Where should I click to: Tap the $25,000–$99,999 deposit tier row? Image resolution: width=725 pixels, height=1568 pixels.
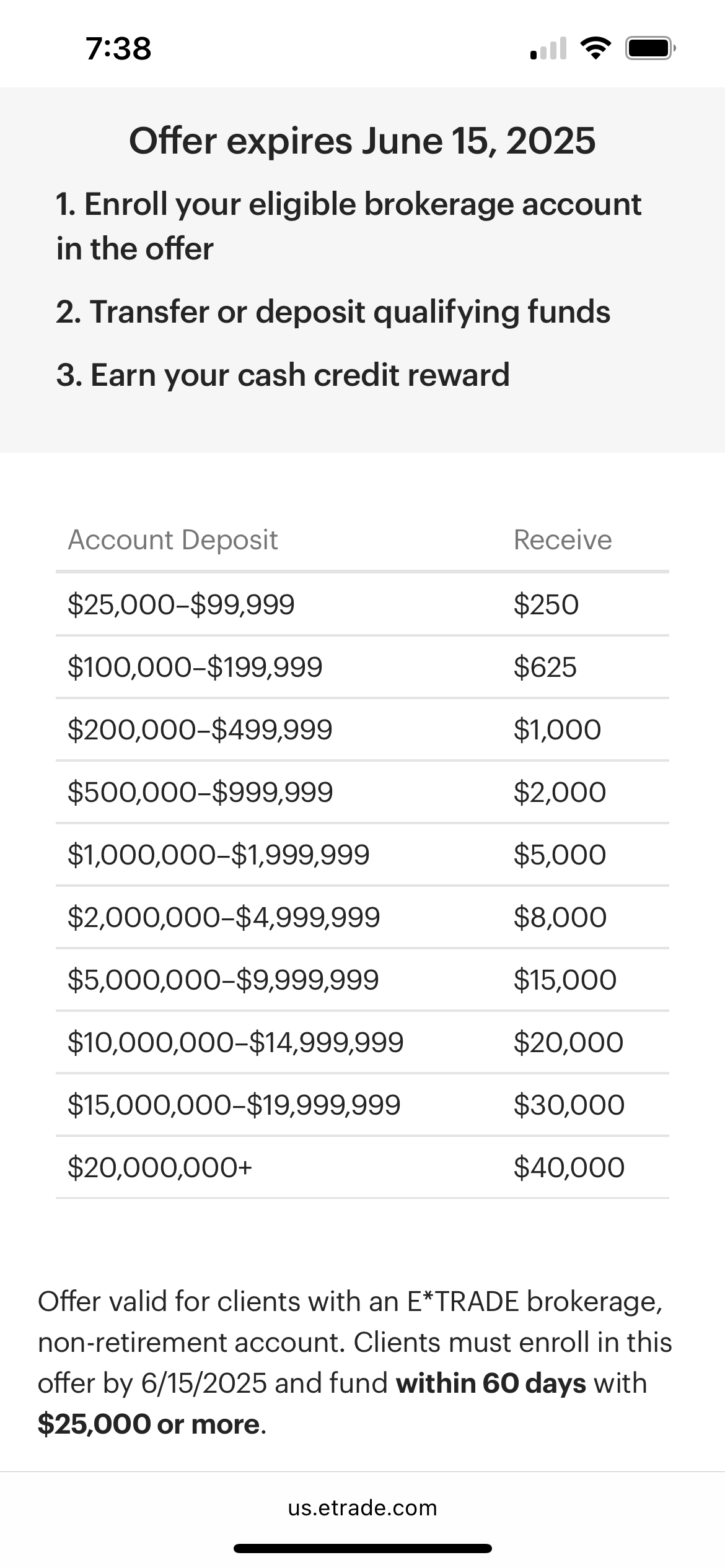(181, 604)
